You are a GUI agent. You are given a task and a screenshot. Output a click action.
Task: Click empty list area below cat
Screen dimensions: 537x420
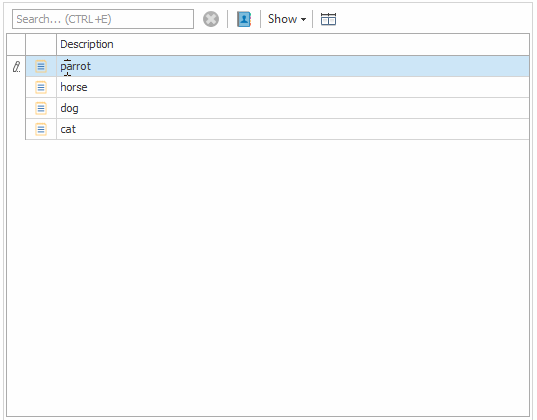coord(268,277)
